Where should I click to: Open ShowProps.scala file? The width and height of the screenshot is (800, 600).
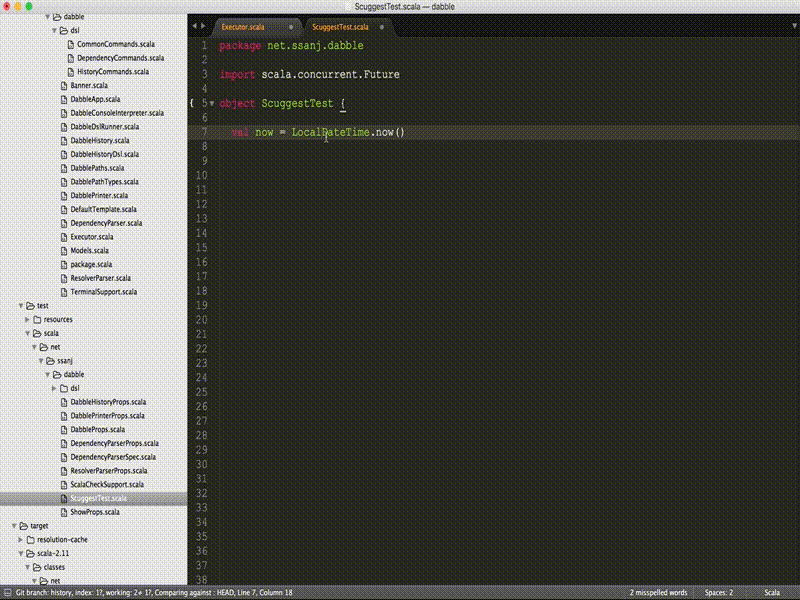click(x=95, y=513)
